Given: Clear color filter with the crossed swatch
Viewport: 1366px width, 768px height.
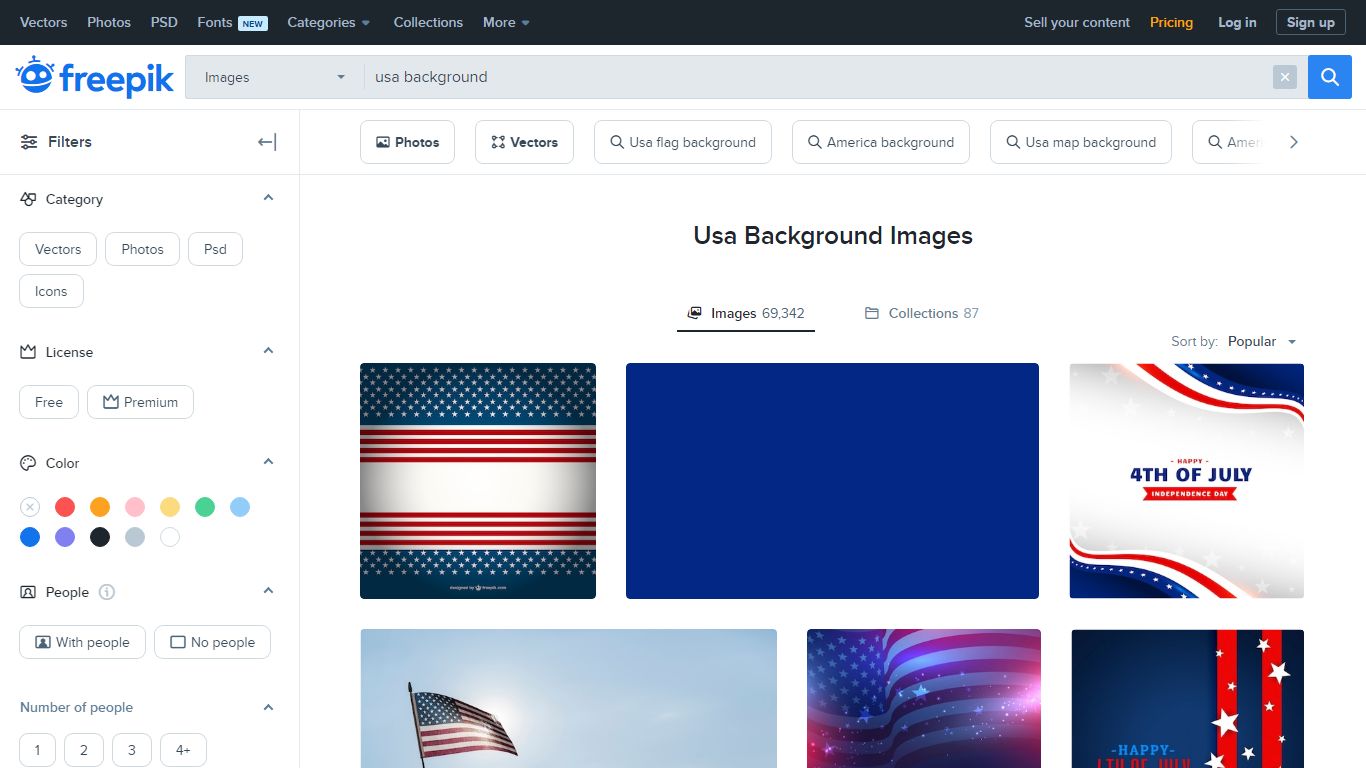Looking at the screenshot, I should click(30, 507).
